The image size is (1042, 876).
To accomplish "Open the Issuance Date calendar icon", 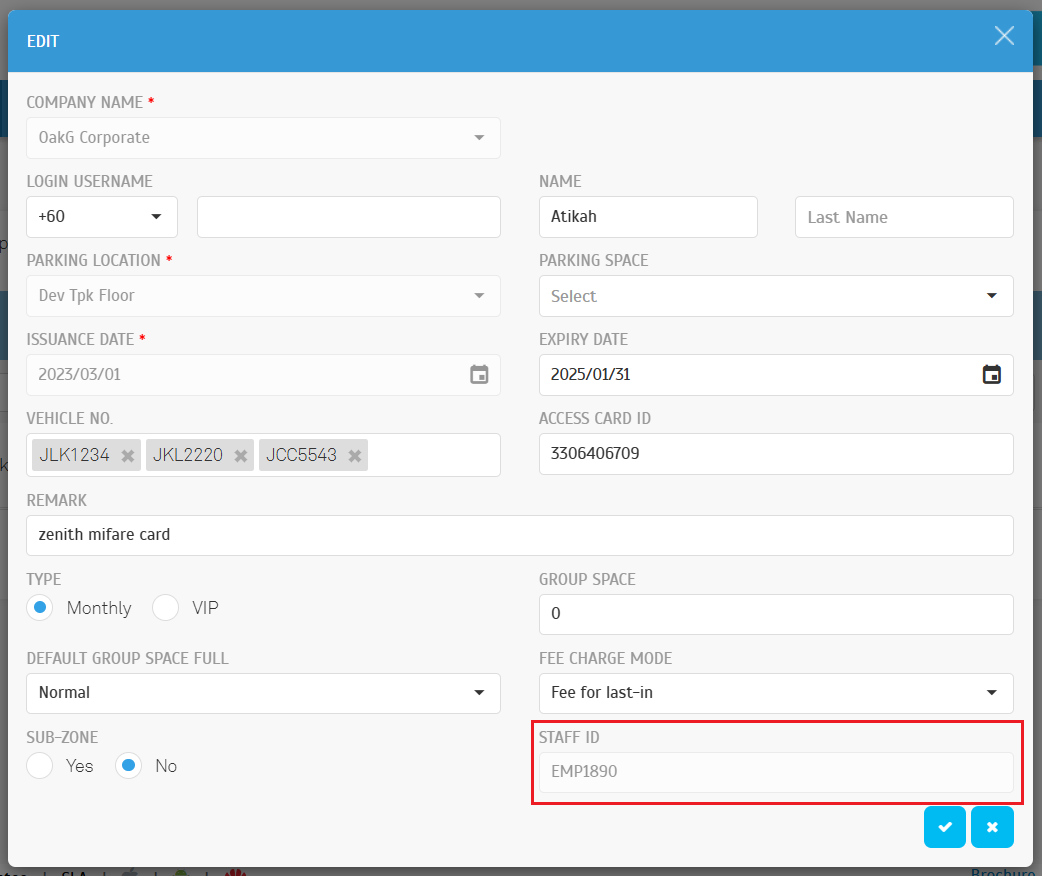I will tap(479, 375).
